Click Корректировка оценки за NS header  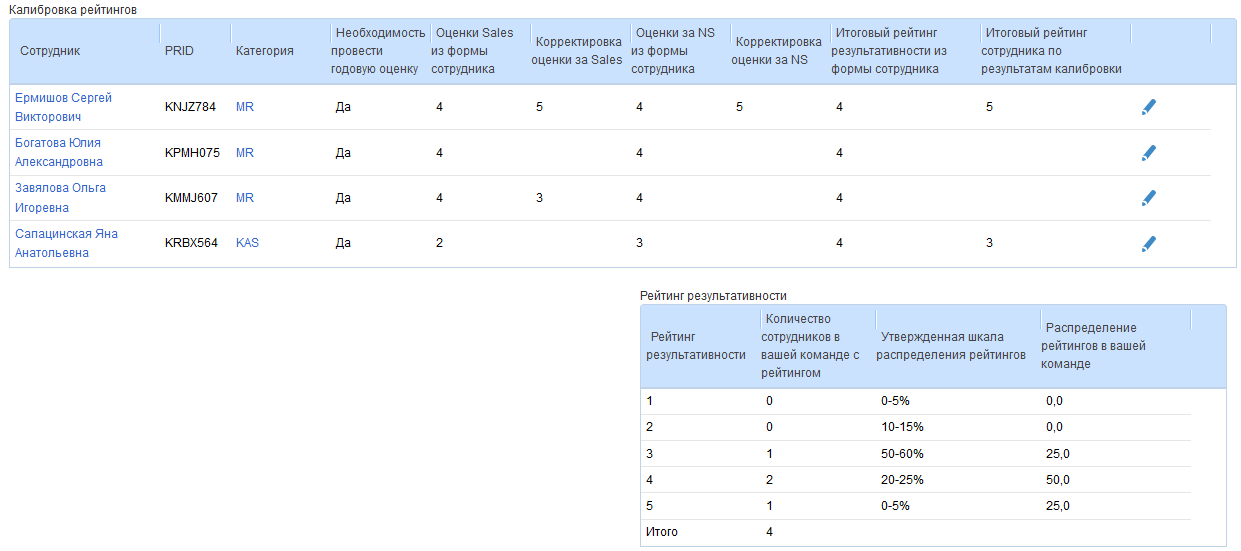(x=777, y=51)
